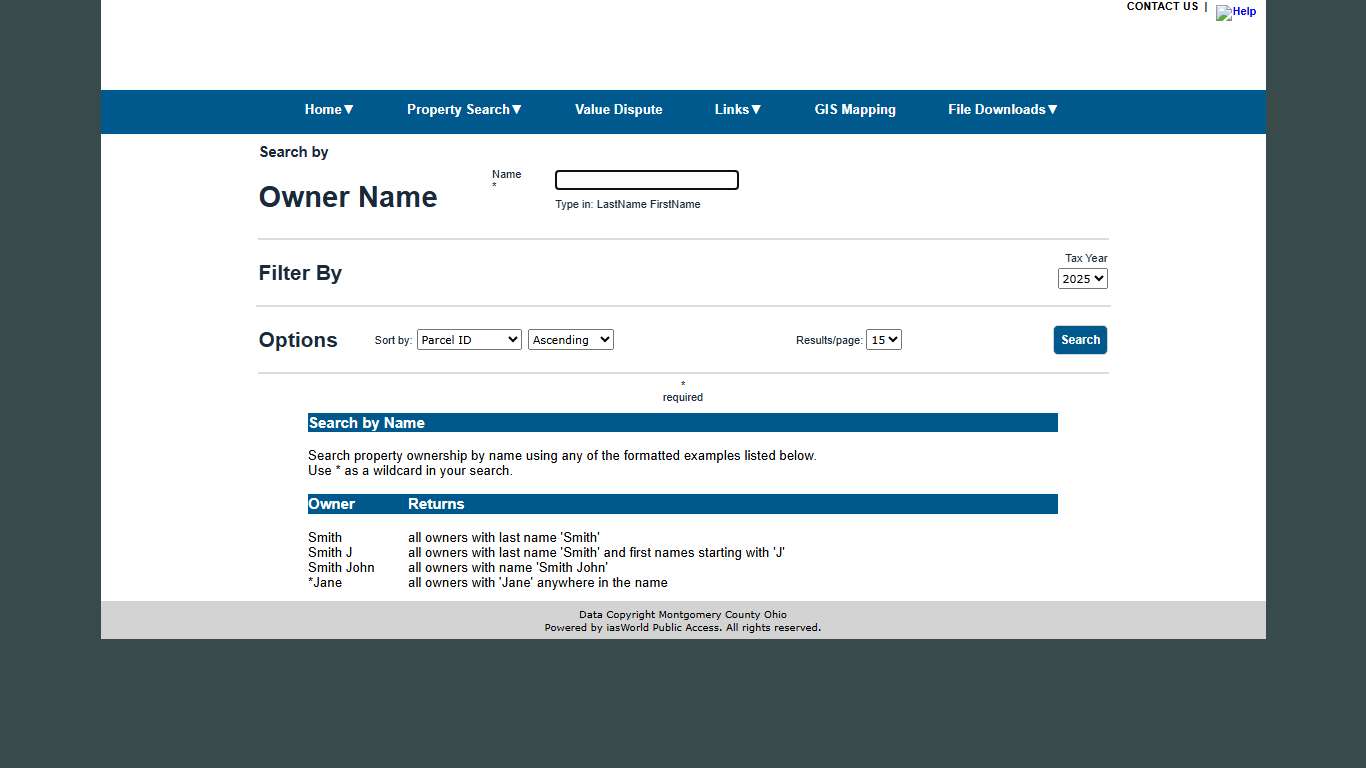Select the 2025 tax year option

point(1082,279)
